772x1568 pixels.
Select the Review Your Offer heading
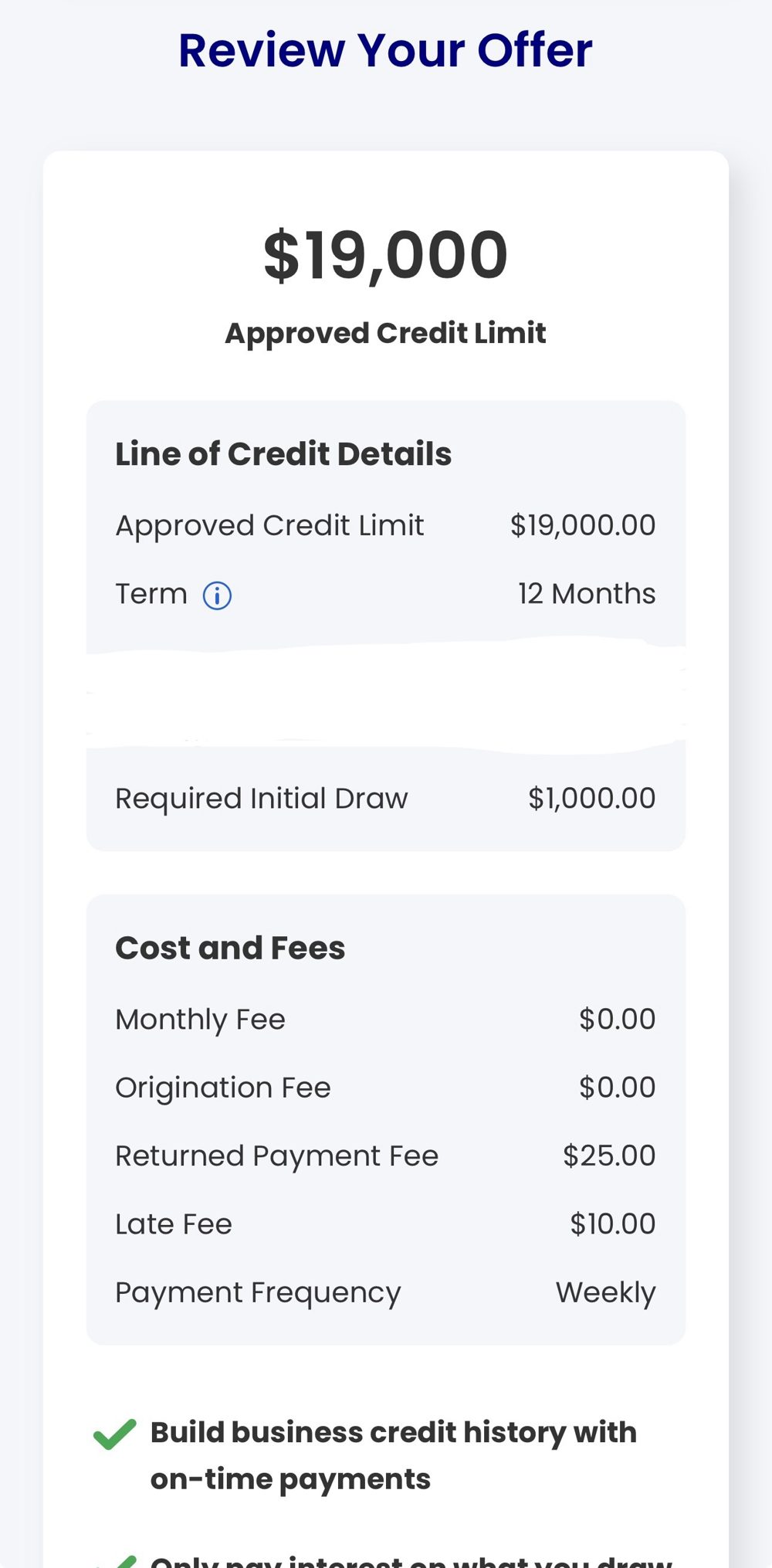pos(385,50)
